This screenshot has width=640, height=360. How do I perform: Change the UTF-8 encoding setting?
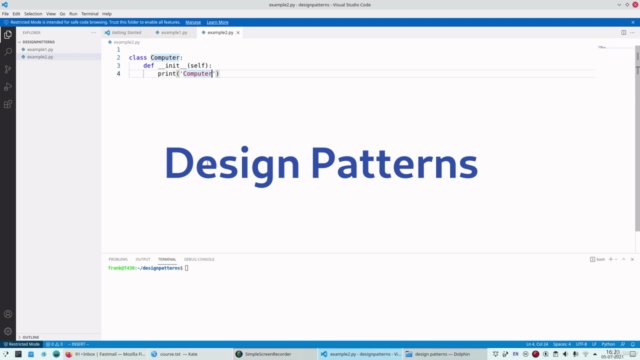tap(581, 344)
